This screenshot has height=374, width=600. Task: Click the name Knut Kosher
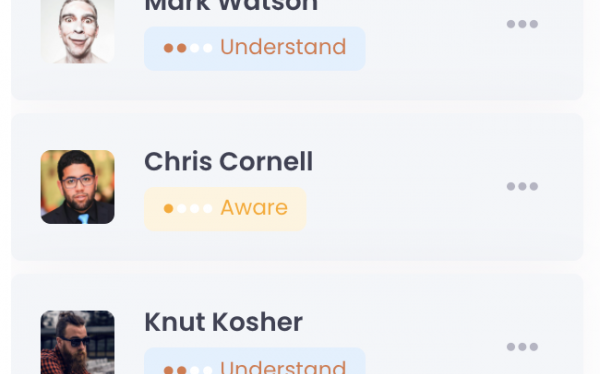click(223, 322)
